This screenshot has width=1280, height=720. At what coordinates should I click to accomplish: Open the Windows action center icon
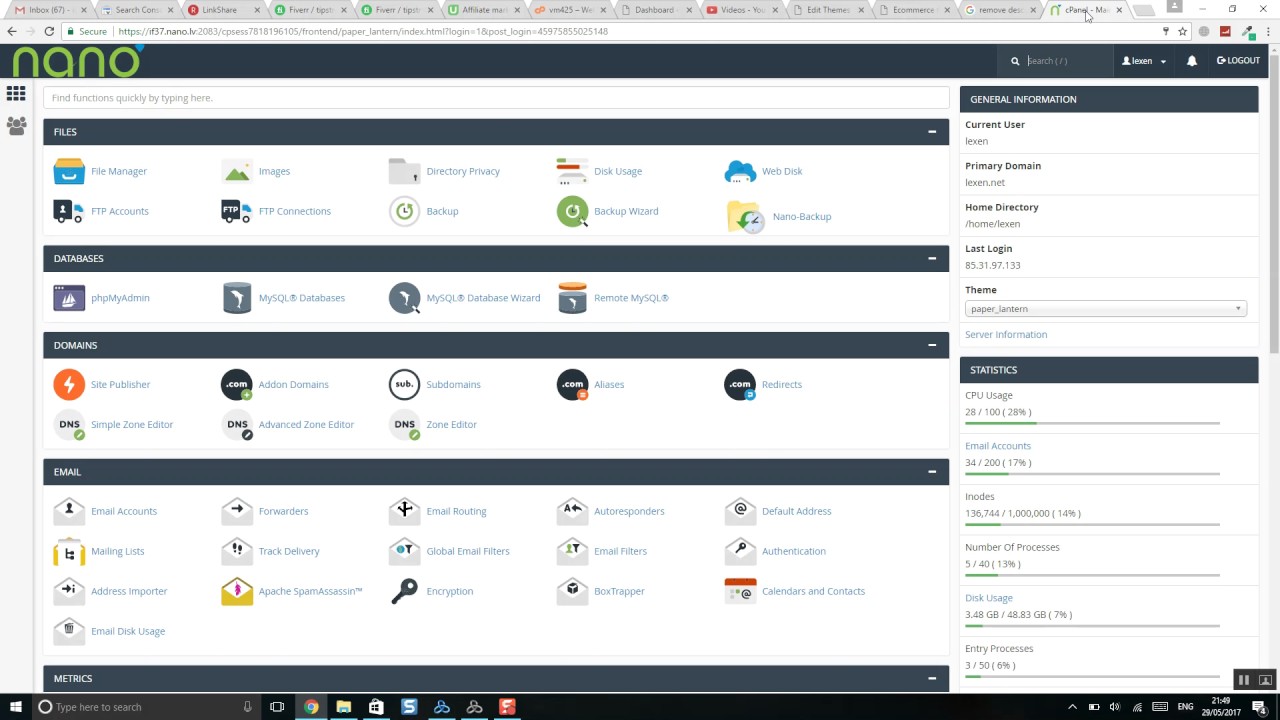coord(1260,707)
